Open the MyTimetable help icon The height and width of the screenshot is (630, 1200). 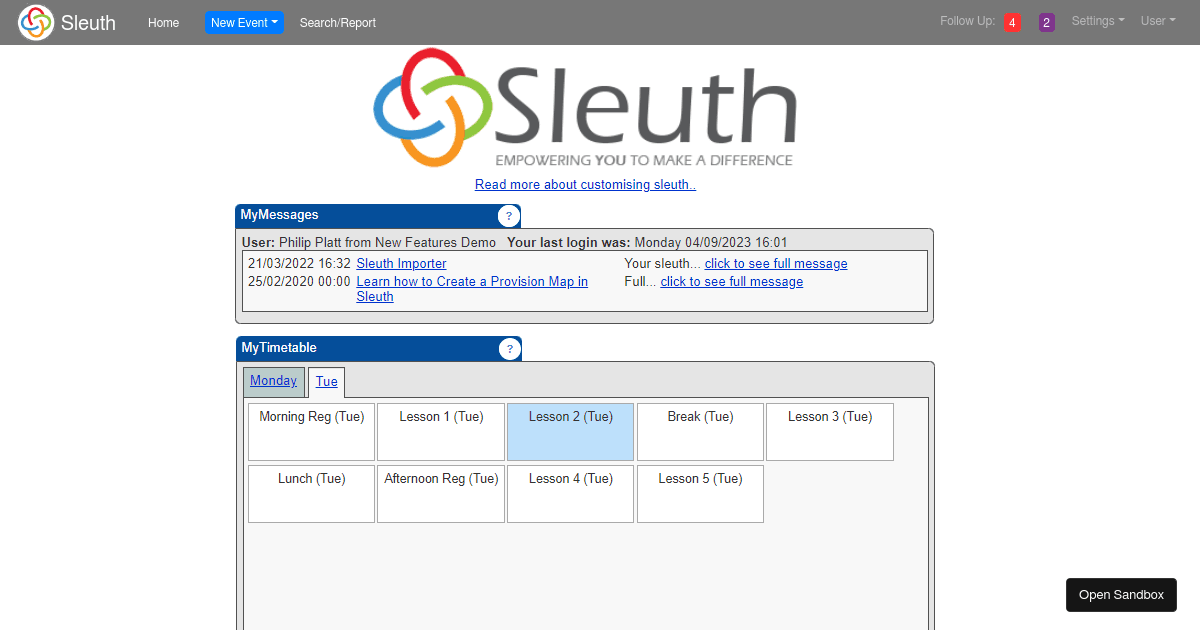coord(510,348)
